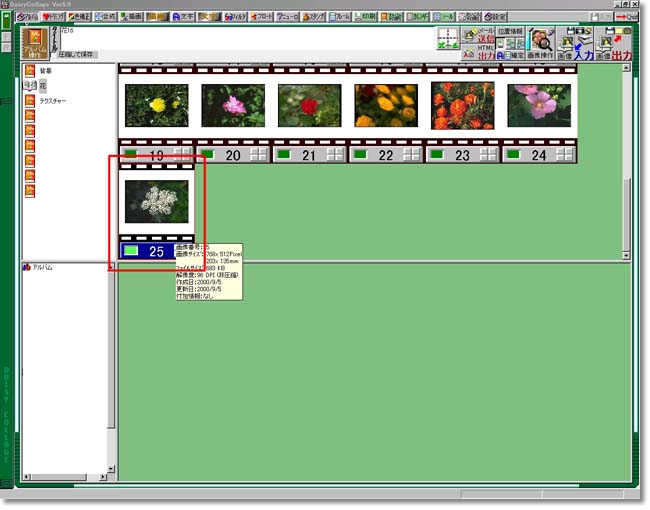Click the 画像 出力 output icon
650x510 pixels.
point(614,44)
